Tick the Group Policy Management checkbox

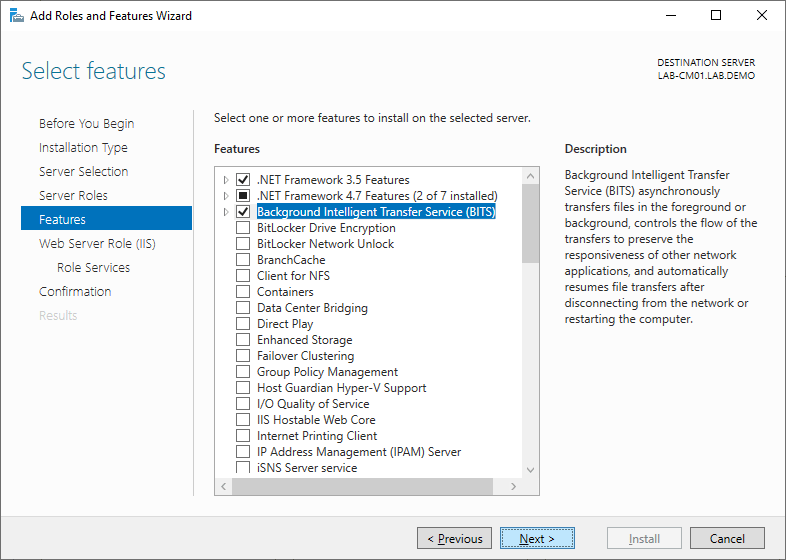[242, 372]
